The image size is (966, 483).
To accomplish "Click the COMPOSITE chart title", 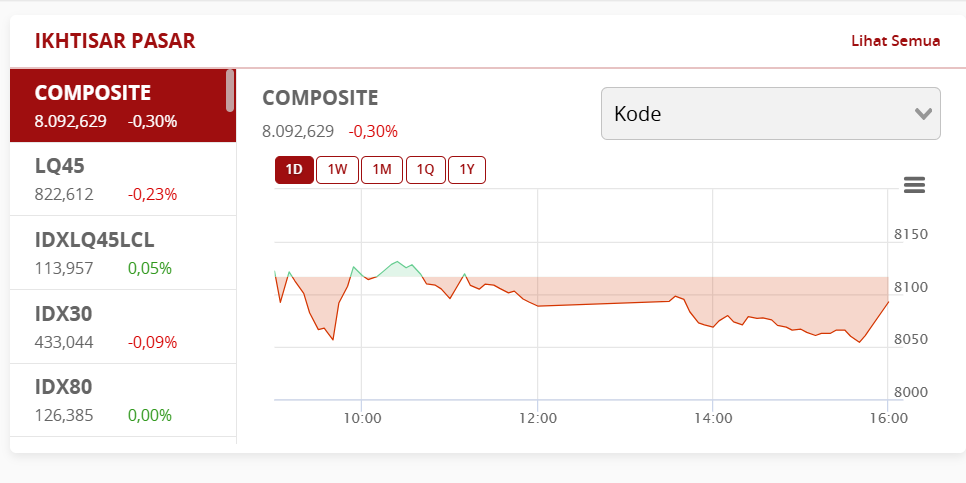I will [x=320, y=98].
